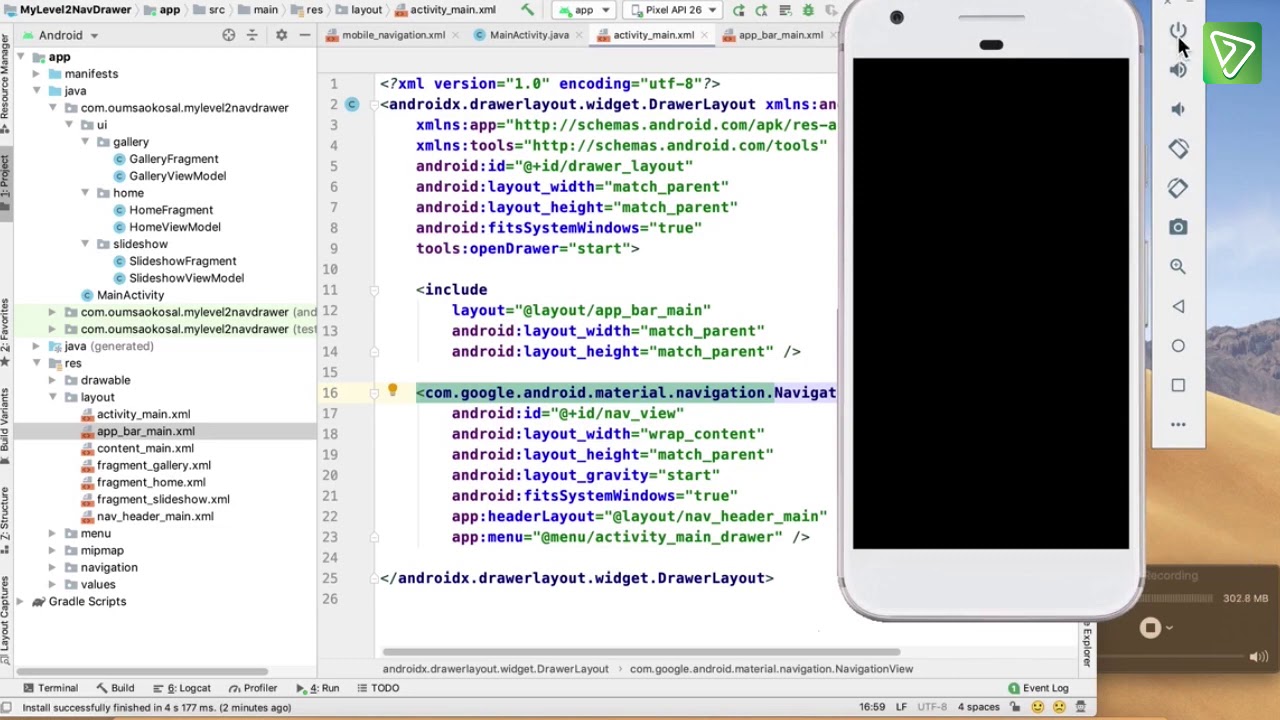The image size is (1280, 720).
Task: Open the Event Log
Action: pyautogui.click(x=1038, y=688)
